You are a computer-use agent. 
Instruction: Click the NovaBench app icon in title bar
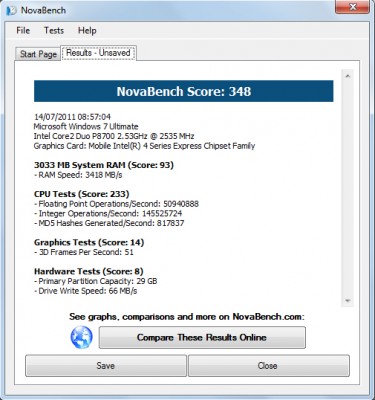click(11, 11)
